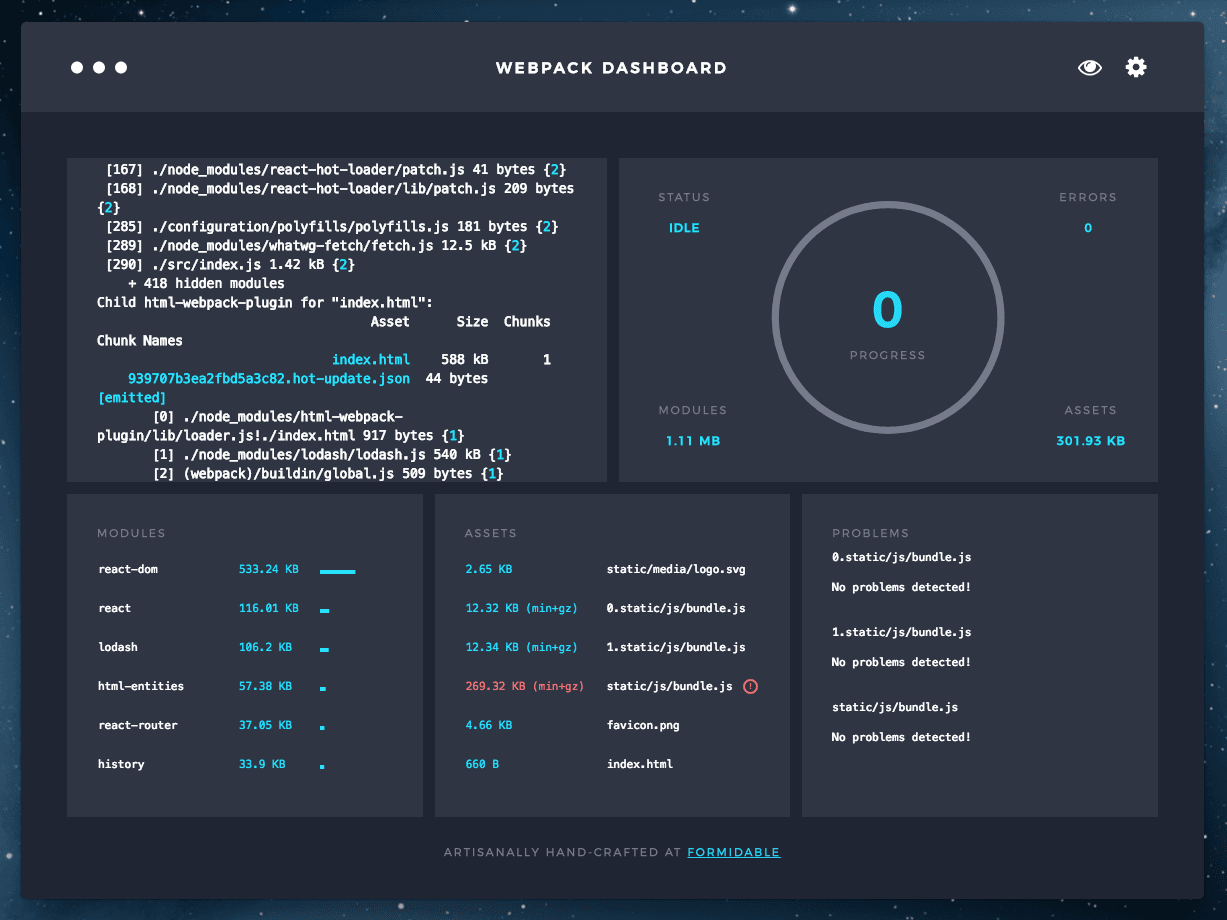Click the hot-update.json filename in log
The width and height of the screenshot is (1227, 920).
269,378
